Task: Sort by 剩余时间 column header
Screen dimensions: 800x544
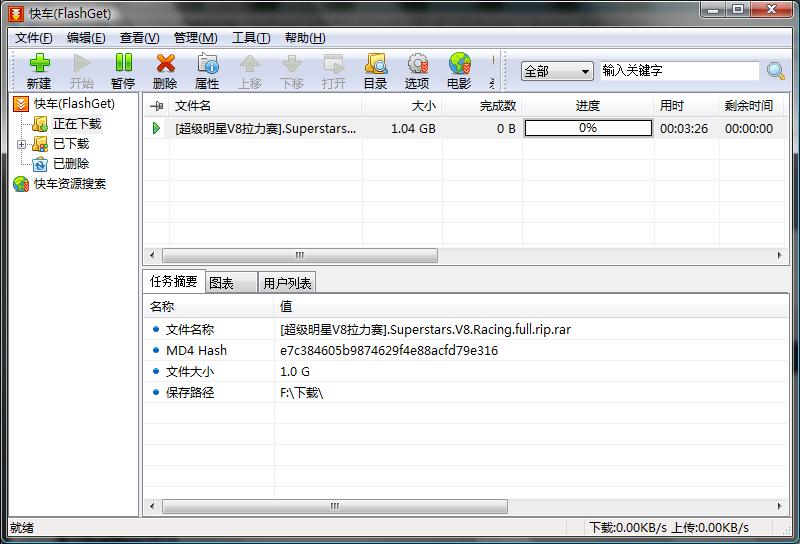Action: point(752,106)
